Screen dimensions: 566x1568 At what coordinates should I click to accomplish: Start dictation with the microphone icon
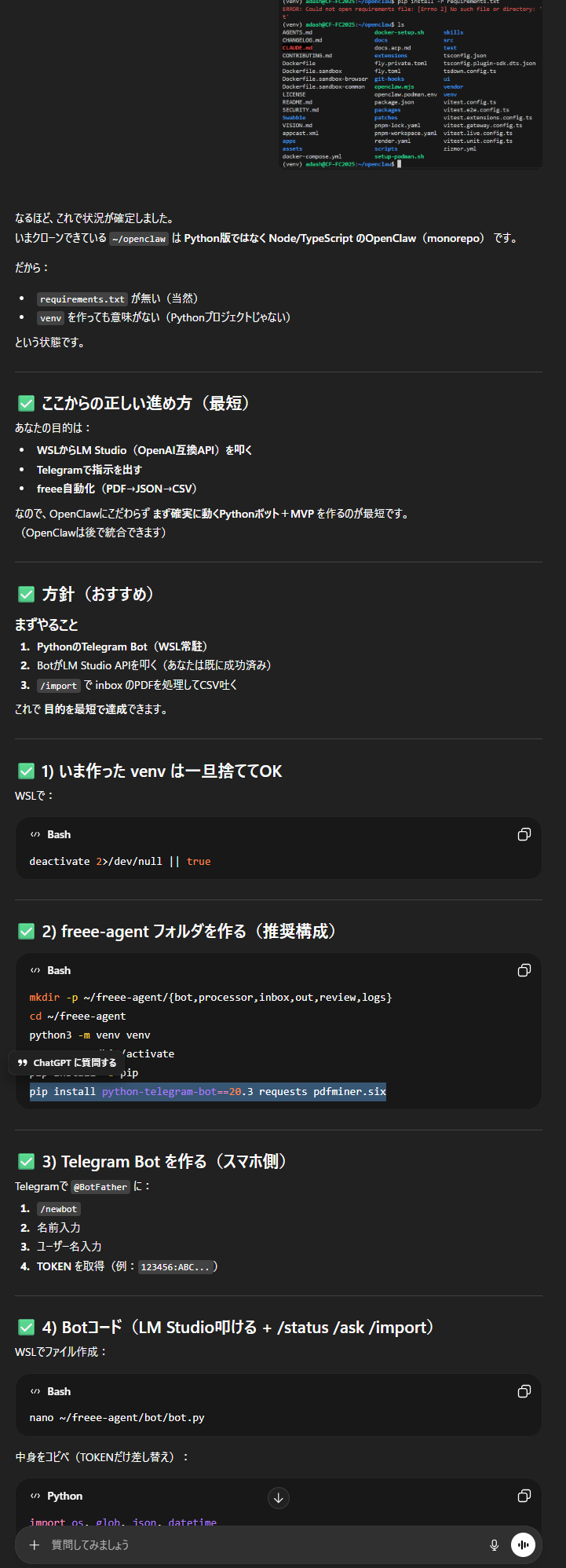point(494,1545)
